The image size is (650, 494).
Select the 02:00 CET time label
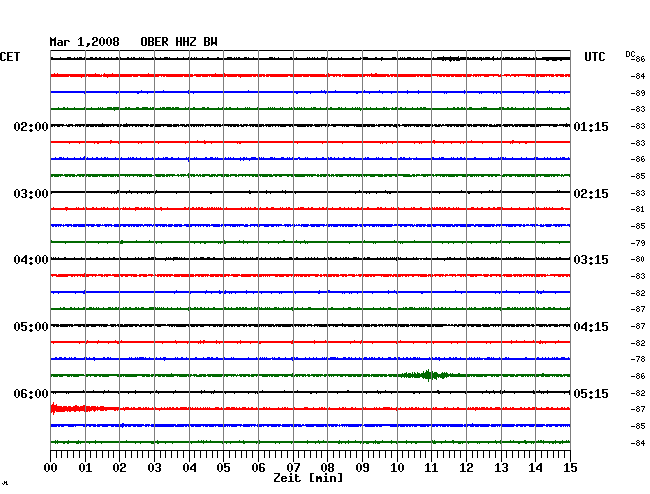31,126
